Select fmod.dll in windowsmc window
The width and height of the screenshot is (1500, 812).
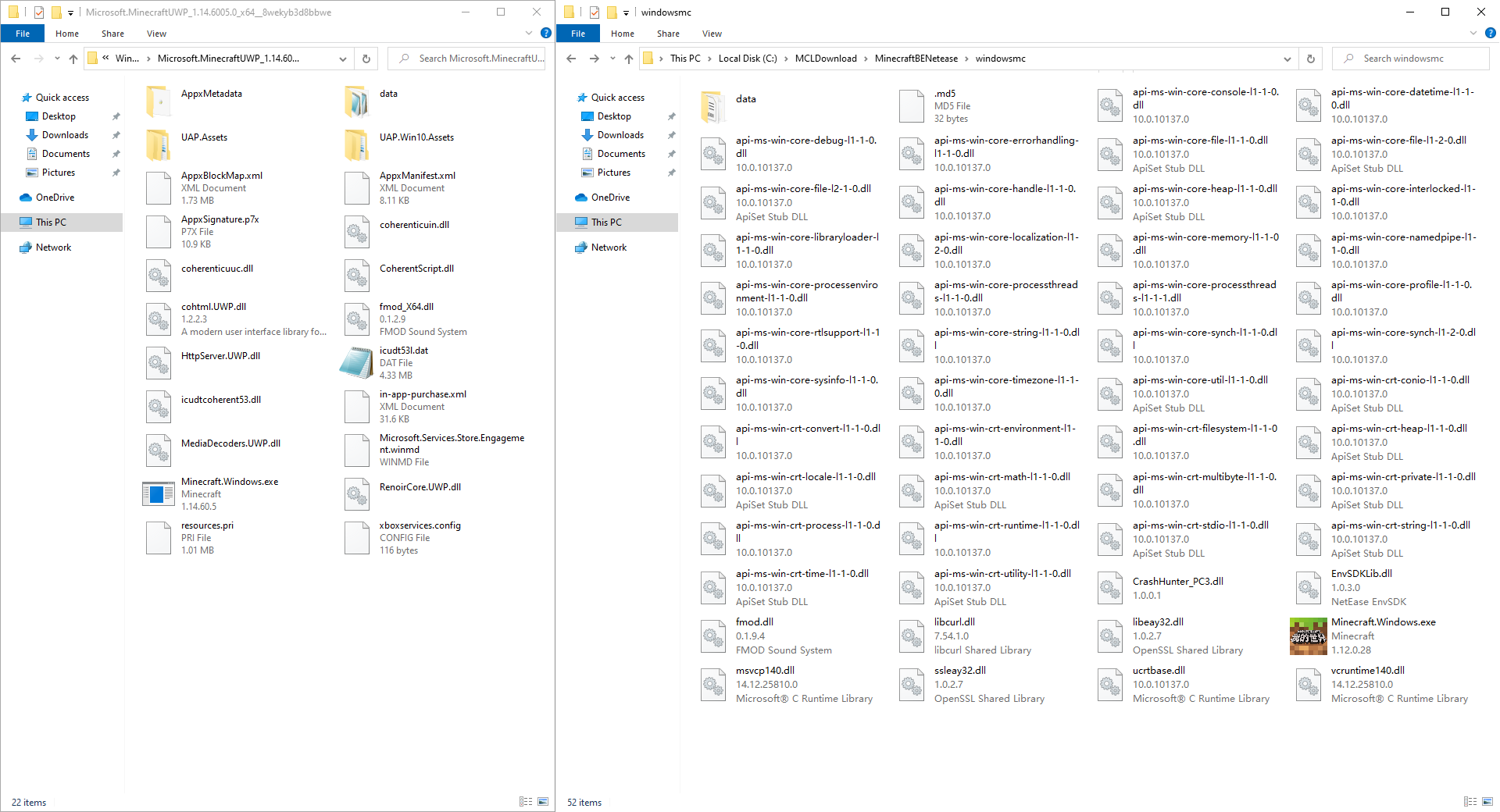pos(789,636)
